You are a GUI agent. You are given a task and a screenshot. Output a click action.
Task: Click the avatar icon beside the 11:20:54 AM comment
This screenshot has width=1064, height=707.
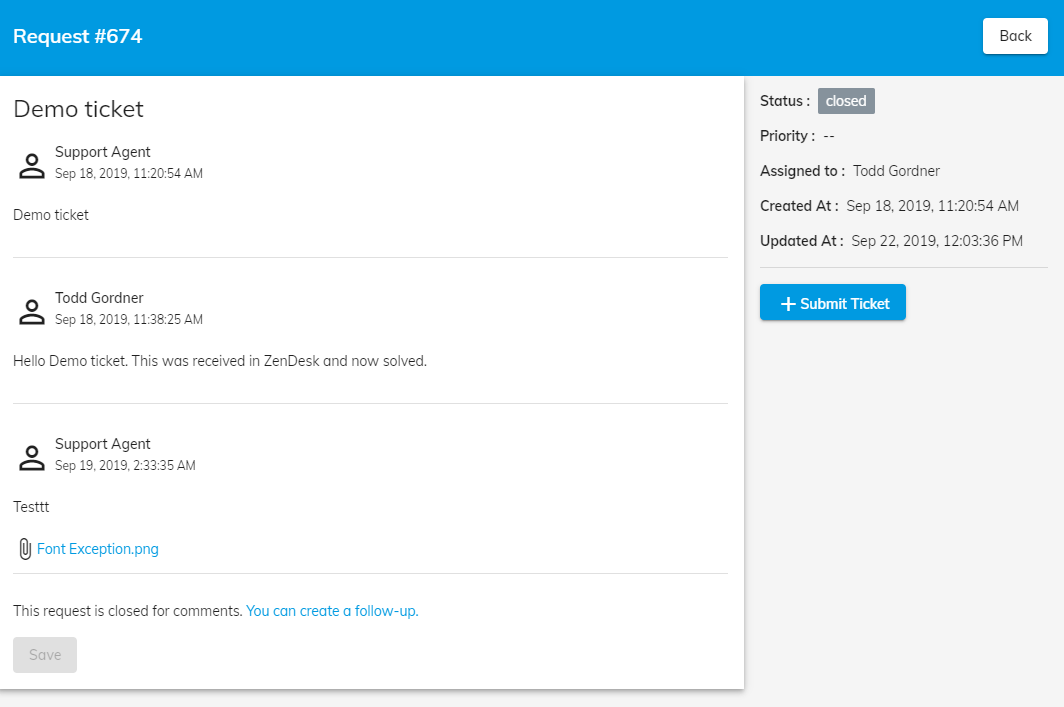[x=32, y=166]
